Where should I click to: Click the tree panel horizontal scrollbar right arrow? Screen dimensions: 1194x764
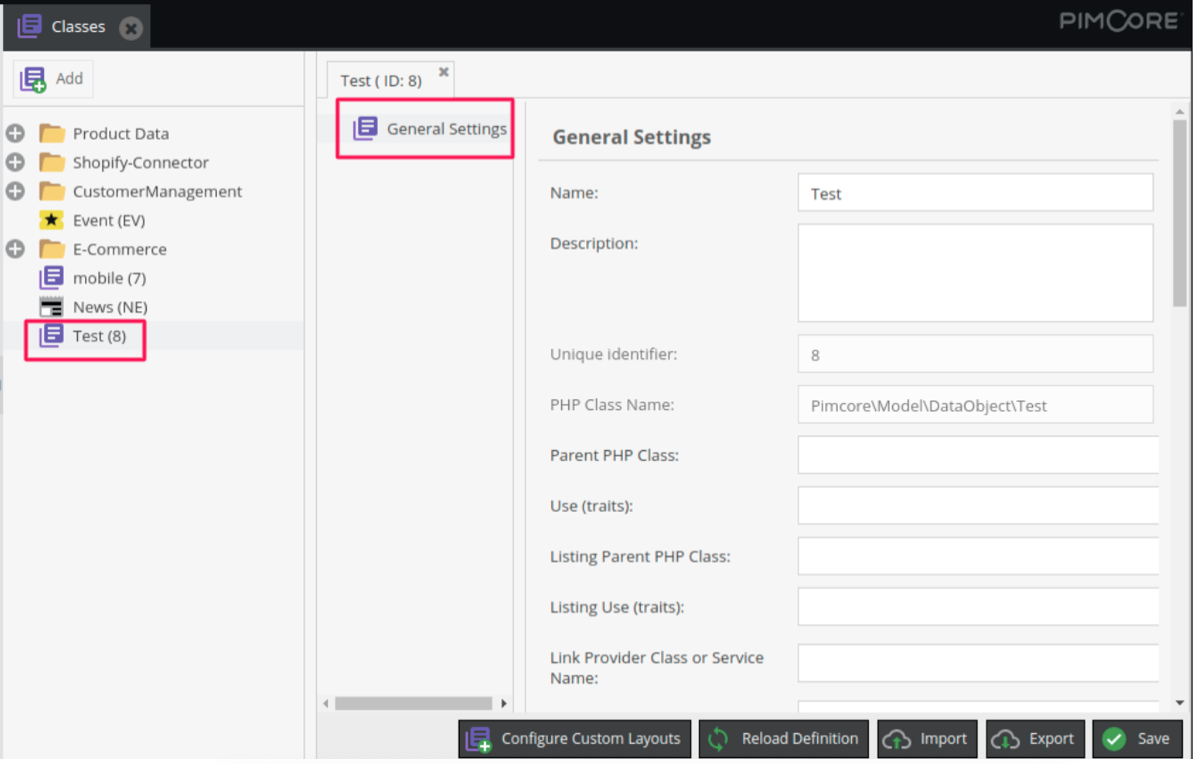[x=503, y=704]
